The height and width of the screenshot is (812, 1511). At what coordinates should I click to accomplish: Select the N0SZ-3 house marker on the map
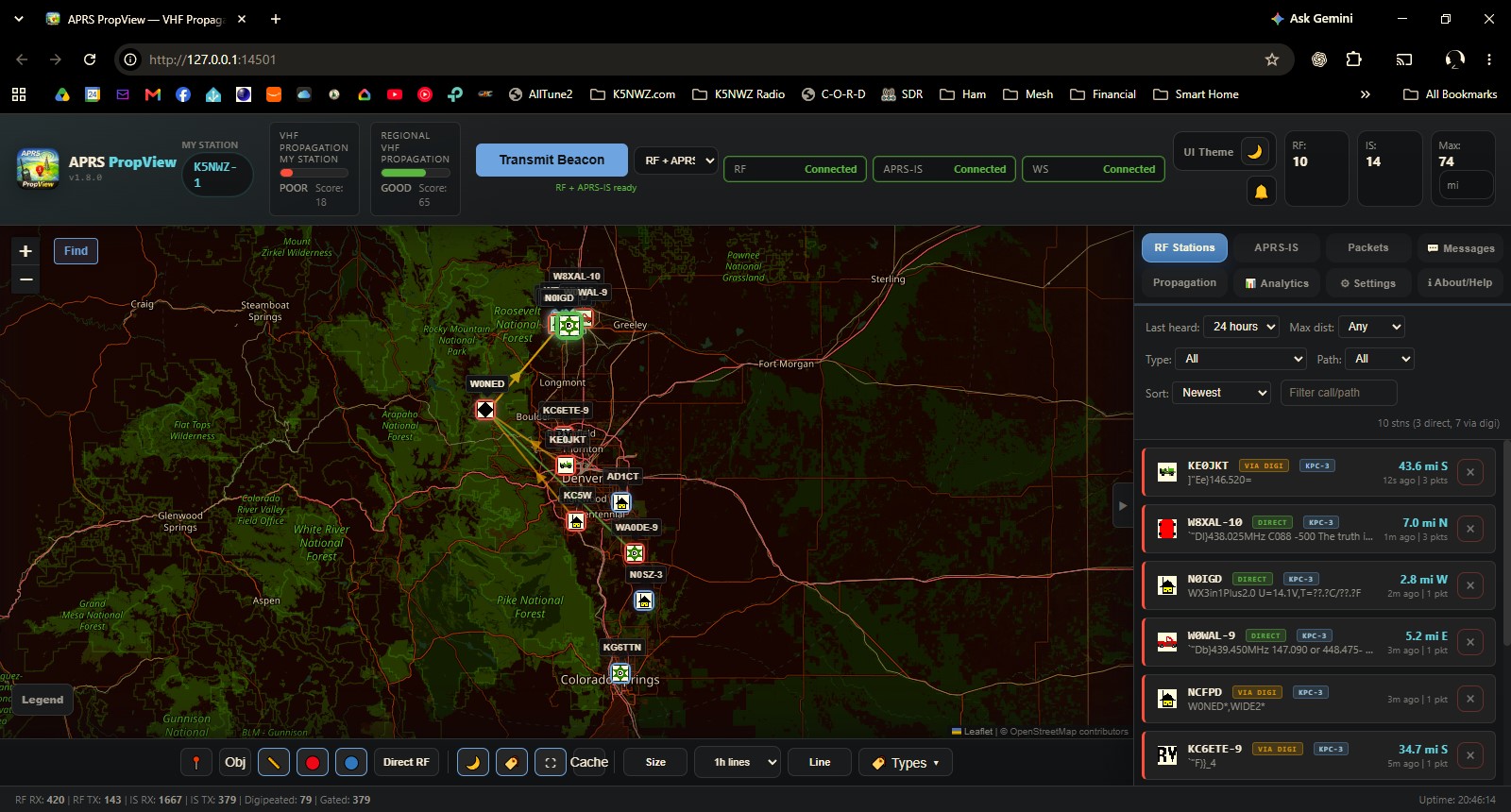644,601
